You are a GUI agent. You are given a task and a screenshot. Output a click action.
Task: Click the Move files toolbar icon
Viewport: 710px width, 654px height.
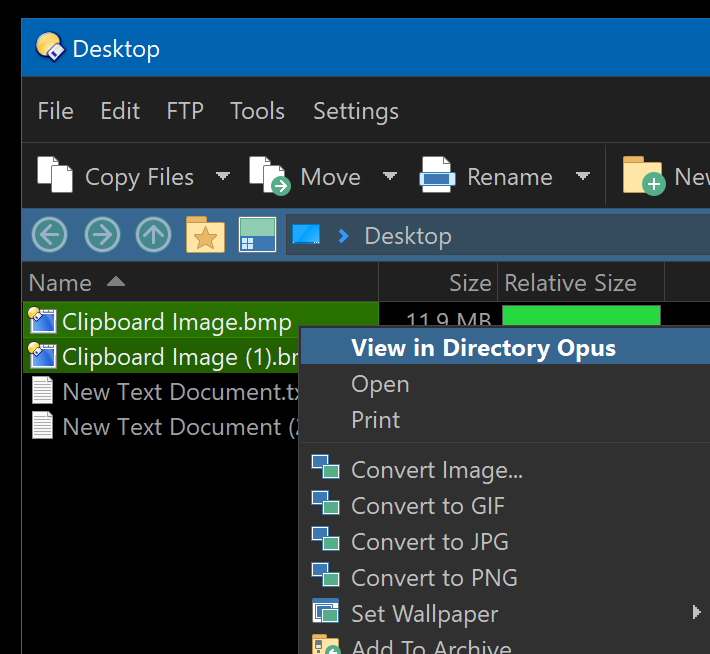point(270,176)
